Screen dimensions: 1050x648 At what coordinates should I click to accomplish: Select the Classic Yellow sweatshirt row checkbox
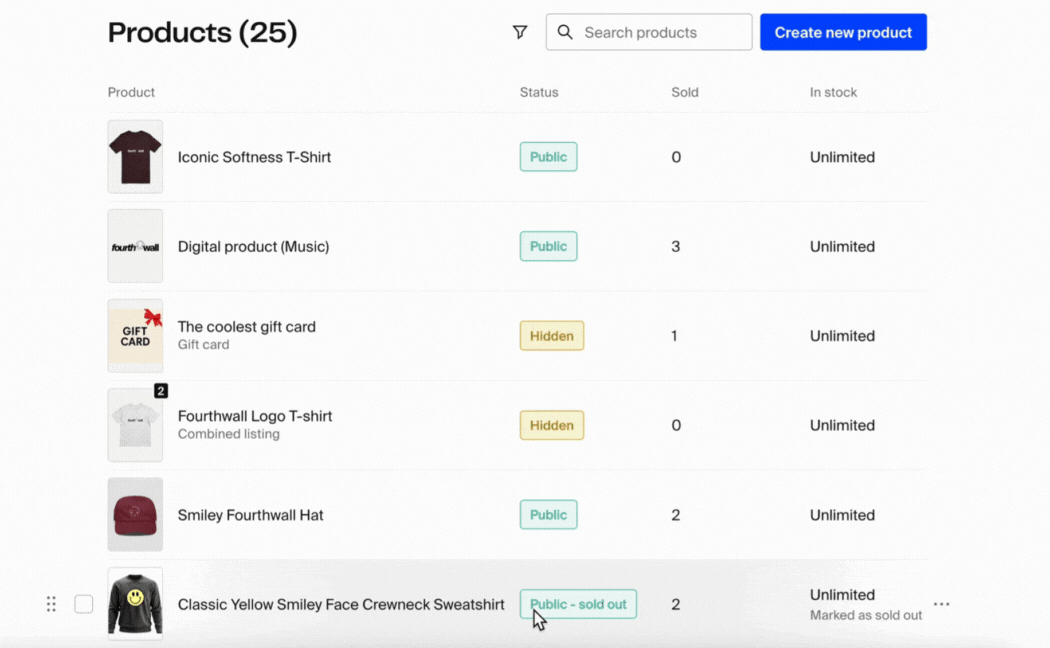pyautogui.click(x=84, y=604)
